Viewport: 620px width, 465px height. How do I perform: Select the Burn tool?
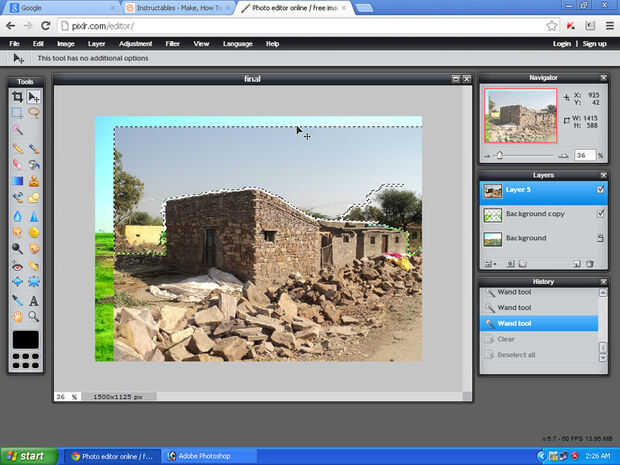coord(34,248)
